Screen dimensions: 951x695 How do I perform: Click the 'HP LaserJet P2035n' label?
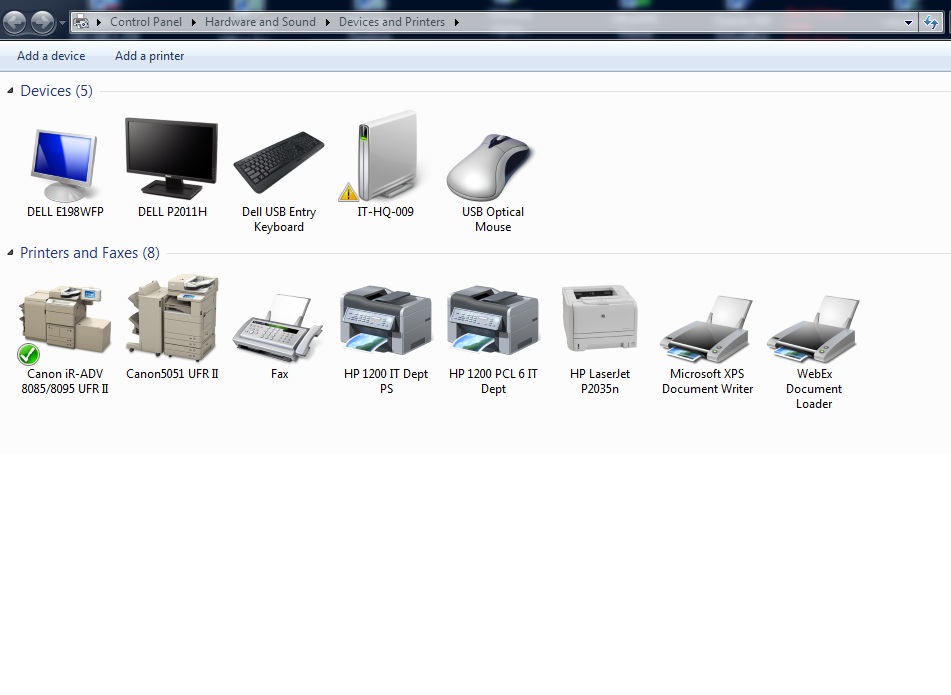tap(600, 381)
